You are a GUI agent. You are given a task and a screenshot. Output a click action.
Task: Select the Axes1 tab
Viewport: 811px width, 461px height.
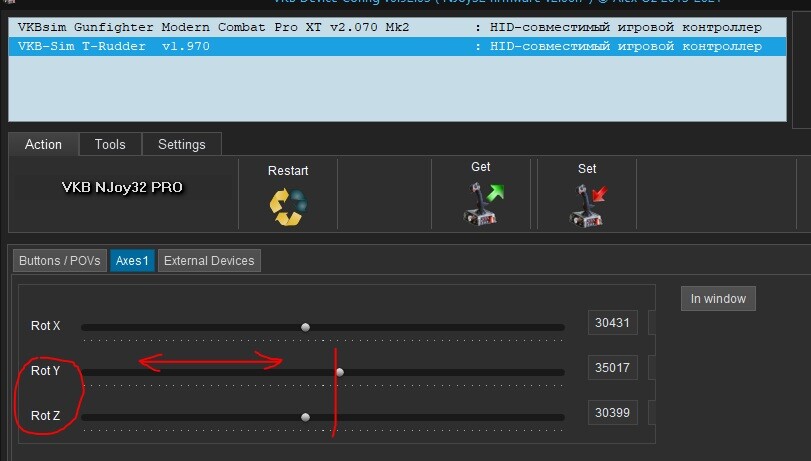132,261
